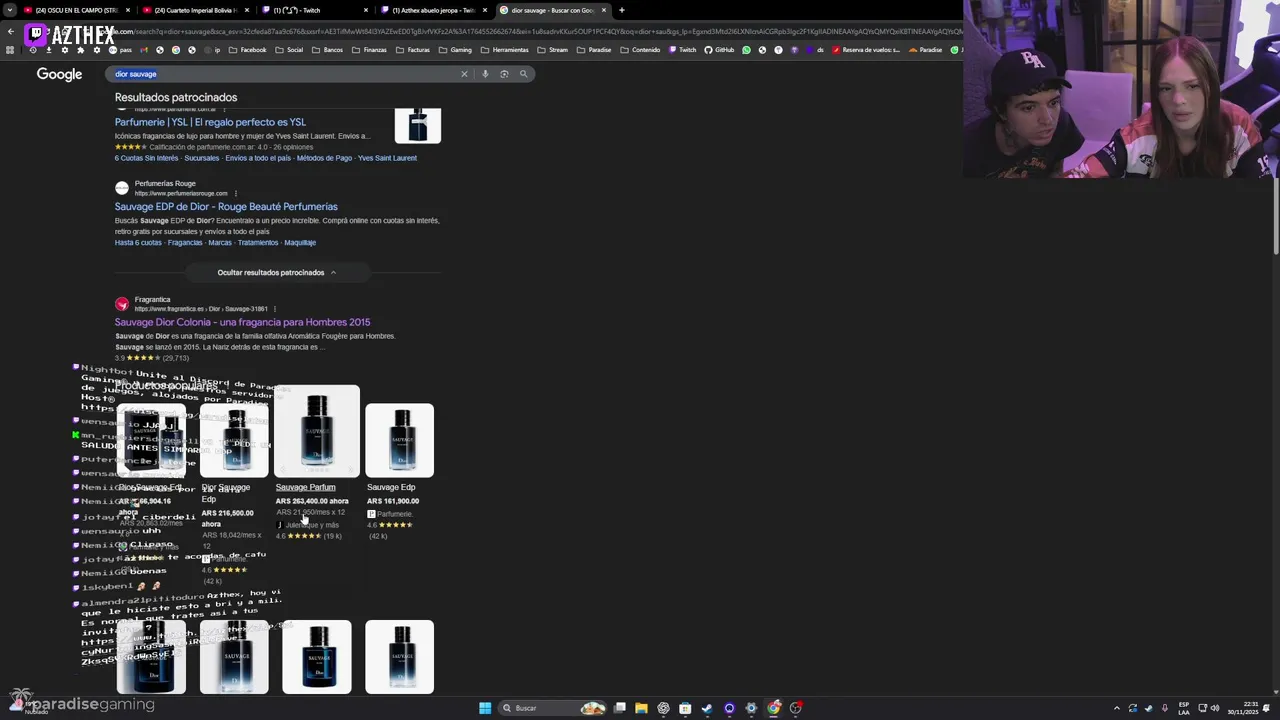Open Sauvage EDP de Dior Rouge link
Image resolution: width=1280 pixels, height=720 pixels.
(226, 207)
